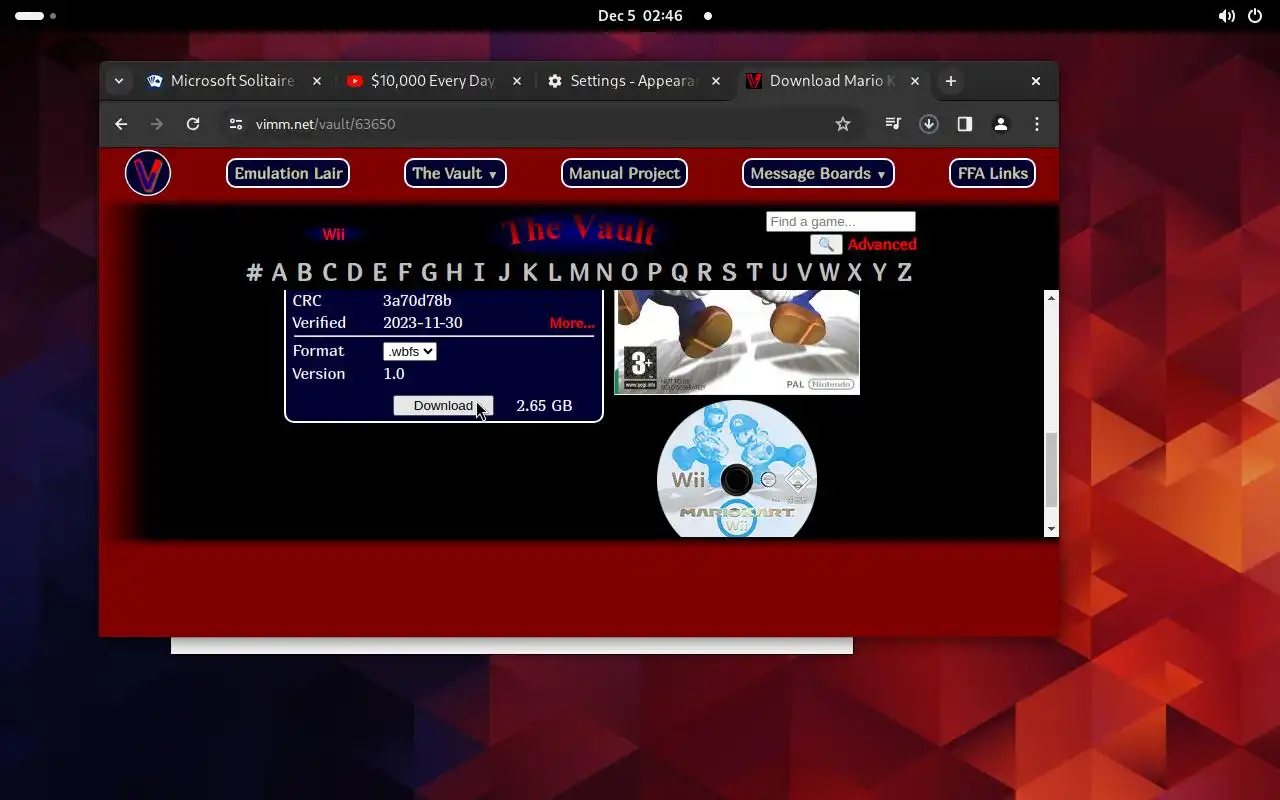Close the Microsoft Solitaire tab
The image size is (1280, 800).
318,81
